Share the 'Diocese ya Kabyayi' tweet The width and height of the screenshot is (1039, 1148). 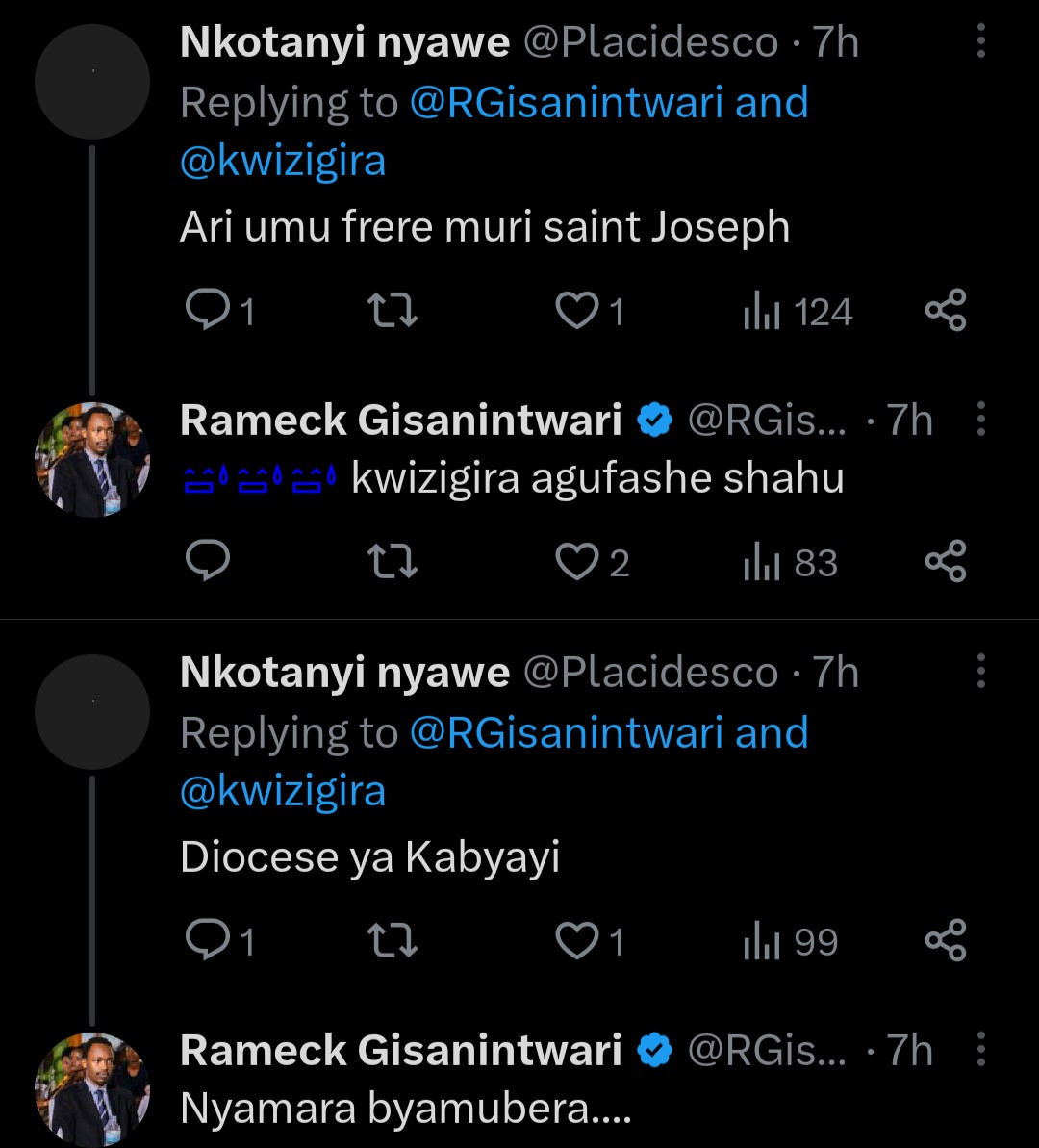945,941
